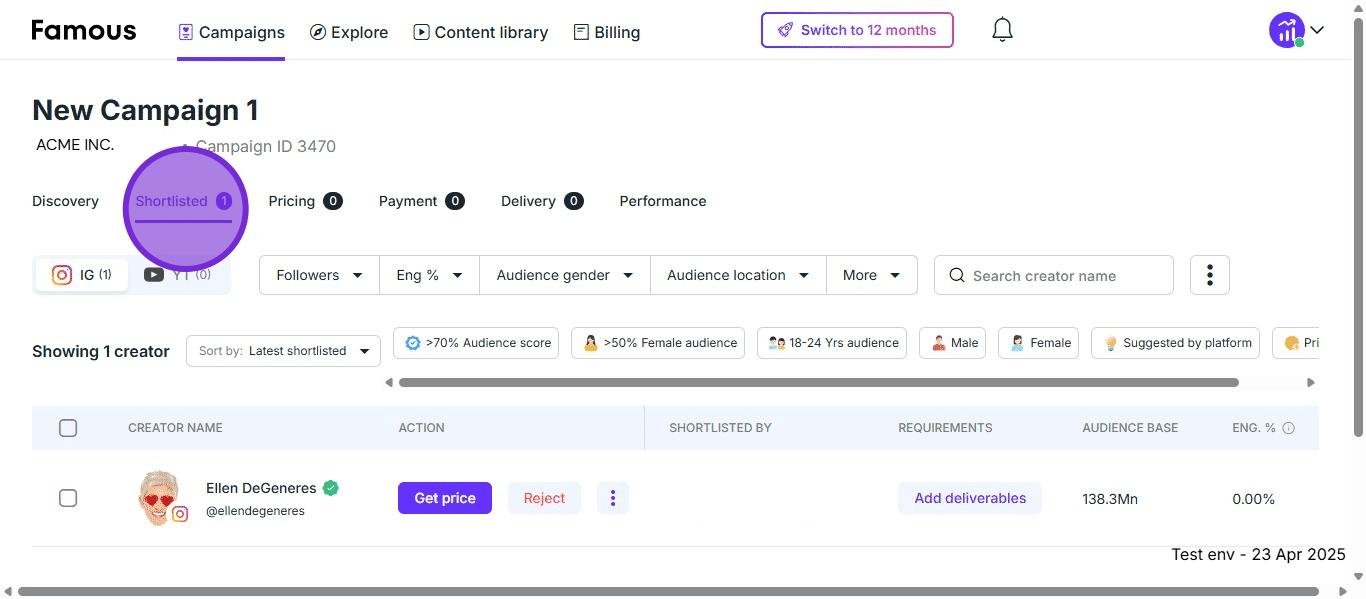Open Sort by Latest shortlisted dropdown
The height and width of the screenshot is (599, 1366).
coord(283,351)
